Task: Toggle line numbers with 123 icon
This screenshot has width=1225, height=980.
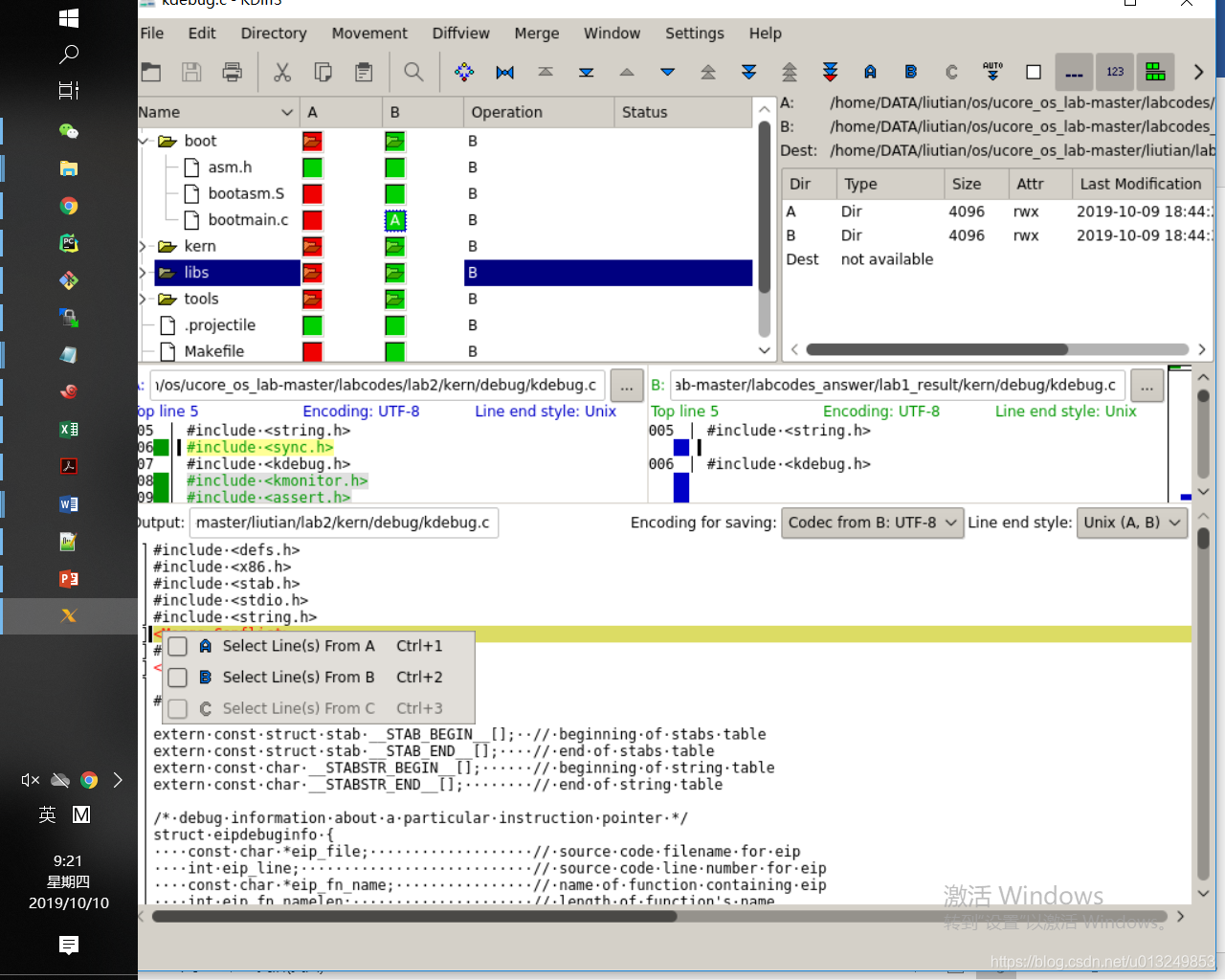Action: (x=1115, y=72)
